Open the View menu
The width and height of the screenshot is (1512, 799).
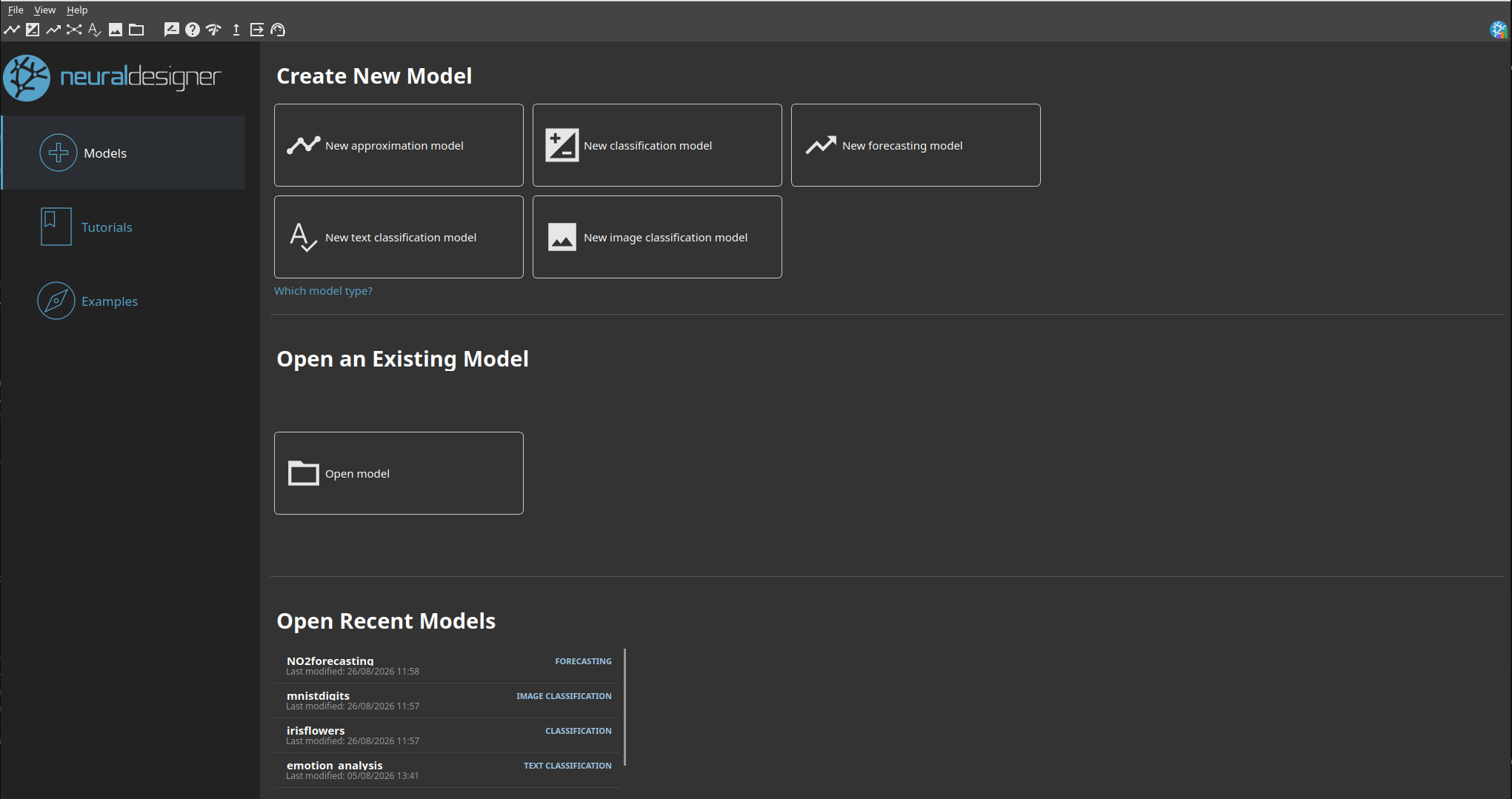coord(44,10)
